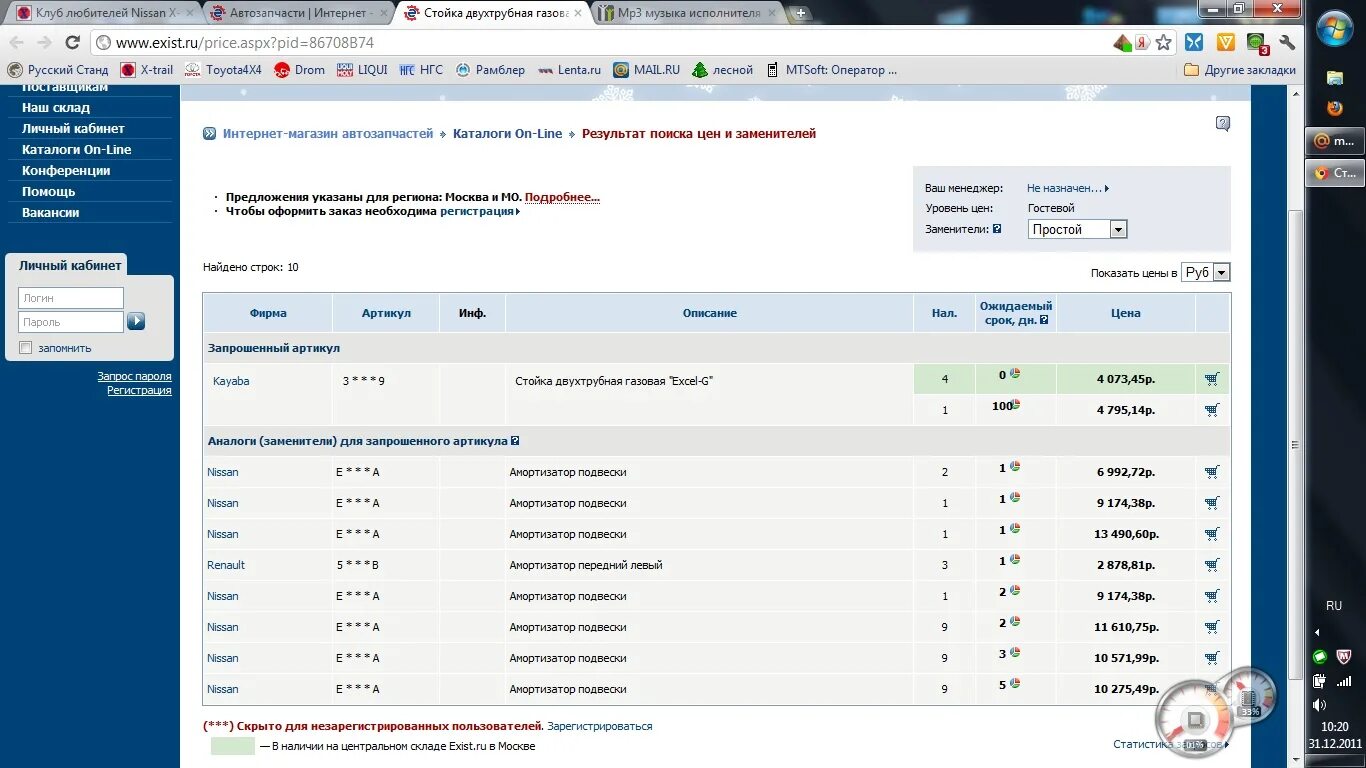Image resolution: width=1366 pixels, height=768 pixels.
Task: Click the login submit arrow button
Action: (136, 321)
